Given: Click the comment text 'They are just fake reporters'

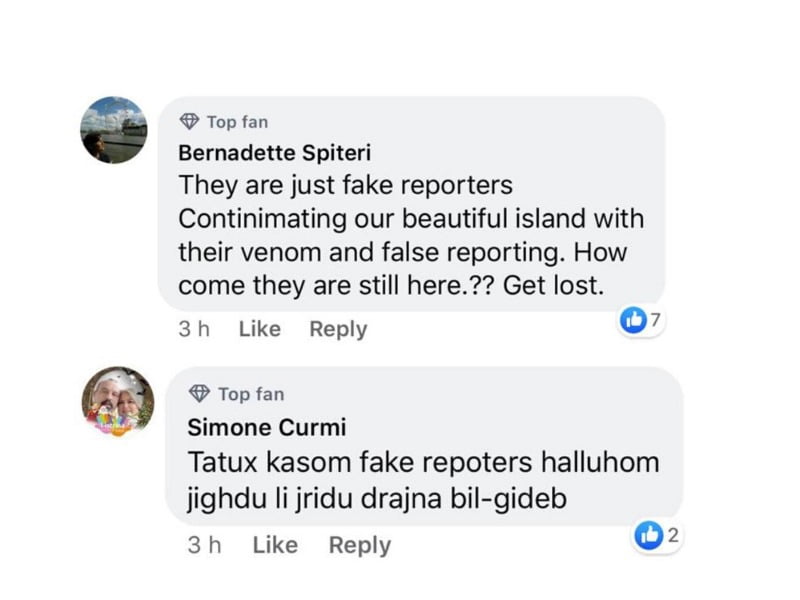Looking at the screenshot, I should [x=345, y=185].
